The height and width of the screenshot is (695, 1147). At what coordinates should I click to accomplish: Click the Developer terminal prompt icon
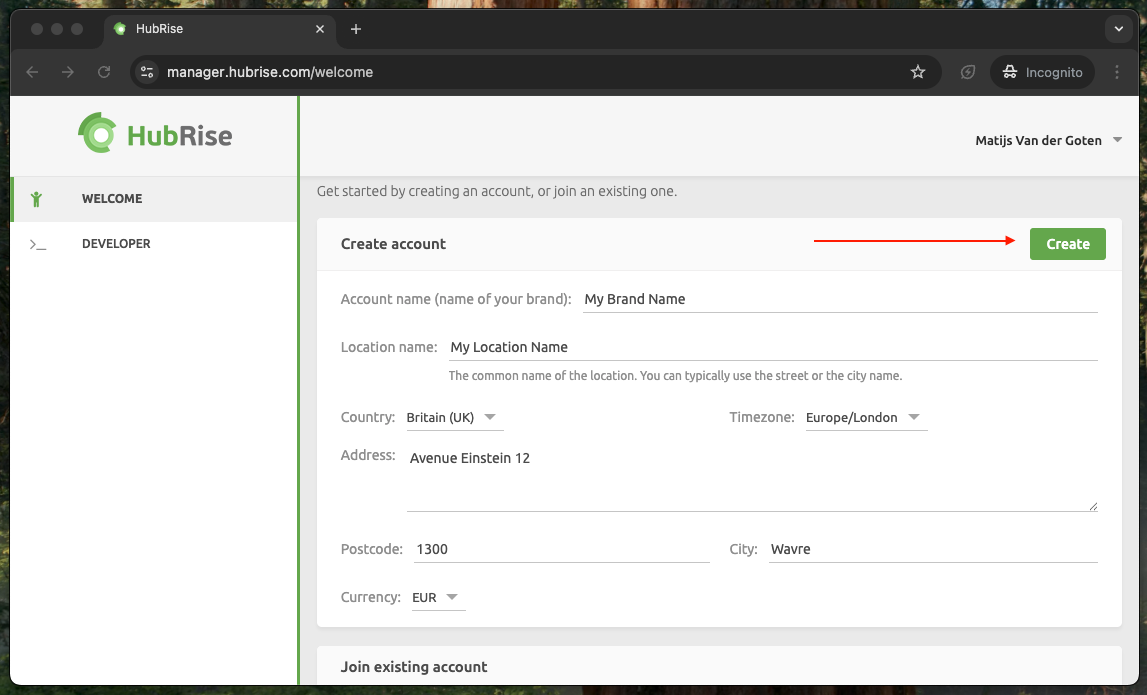(38, 244)
